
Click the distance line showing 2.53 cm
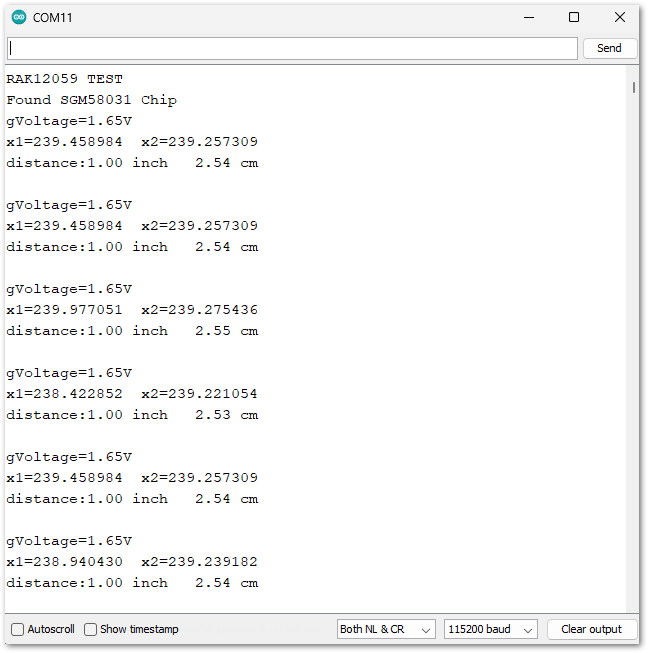tap(132, 415)
